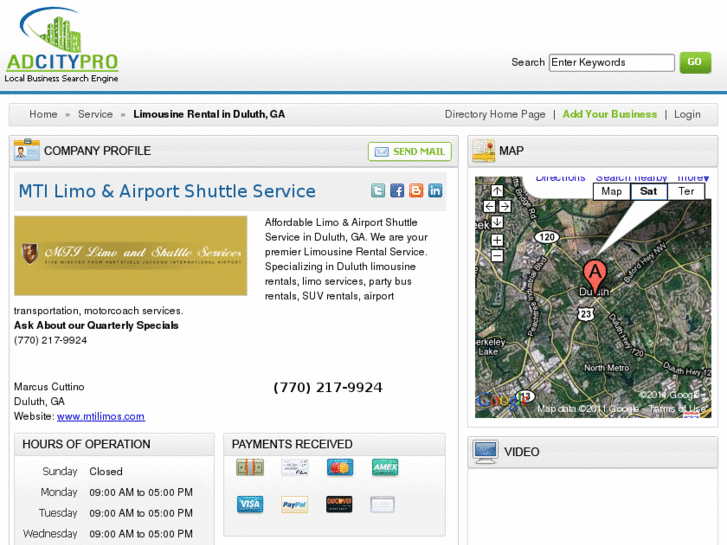Click the check payment icon
This screenshot has height=545, width=727.
coord(295,467)
